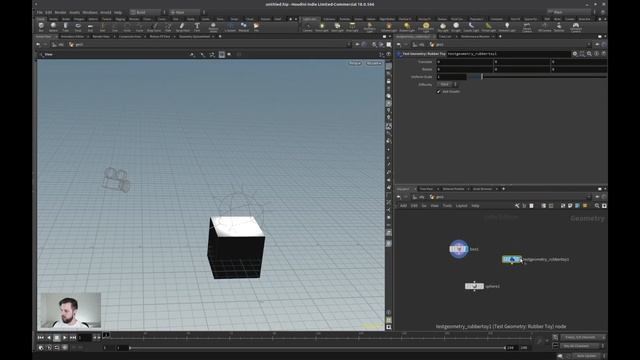Open parameter pane gear settings menu

point(575,53)
